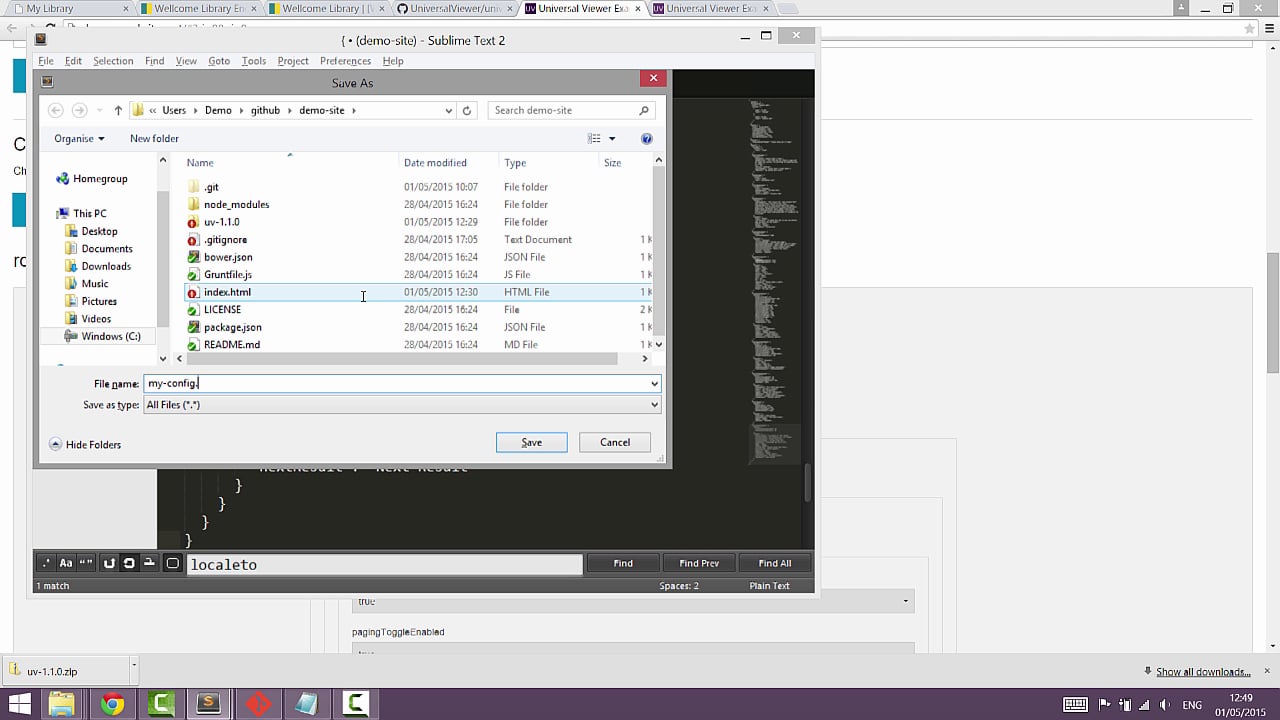Open more view options arrow

pos(612,138)
